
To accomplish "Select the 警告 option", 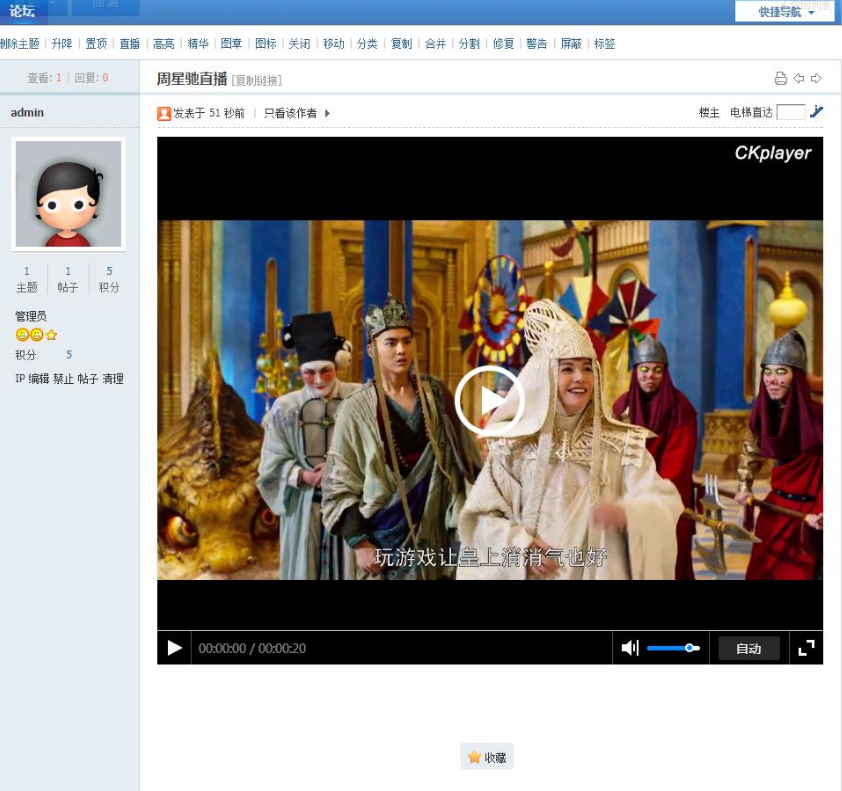I will point(537,43).
